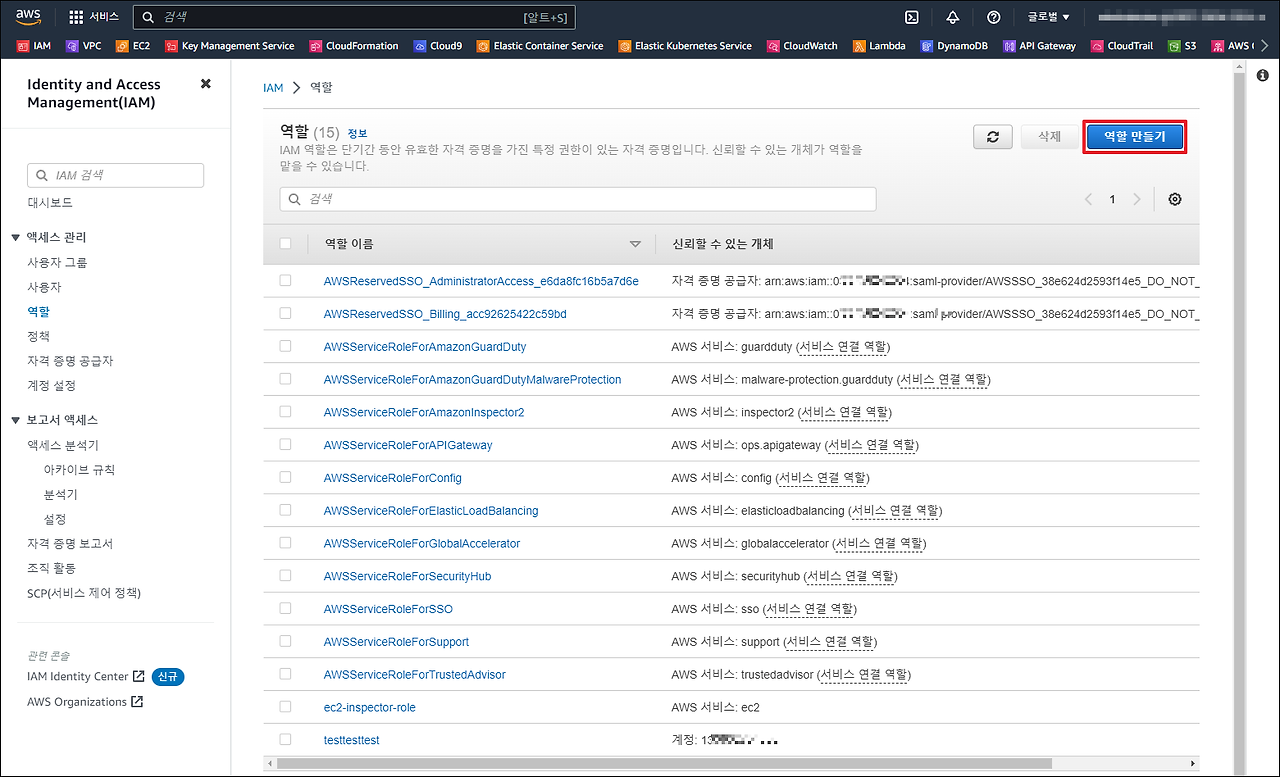Select 정책 in sidebar
1280x777 pixels.
coord(38,336)
